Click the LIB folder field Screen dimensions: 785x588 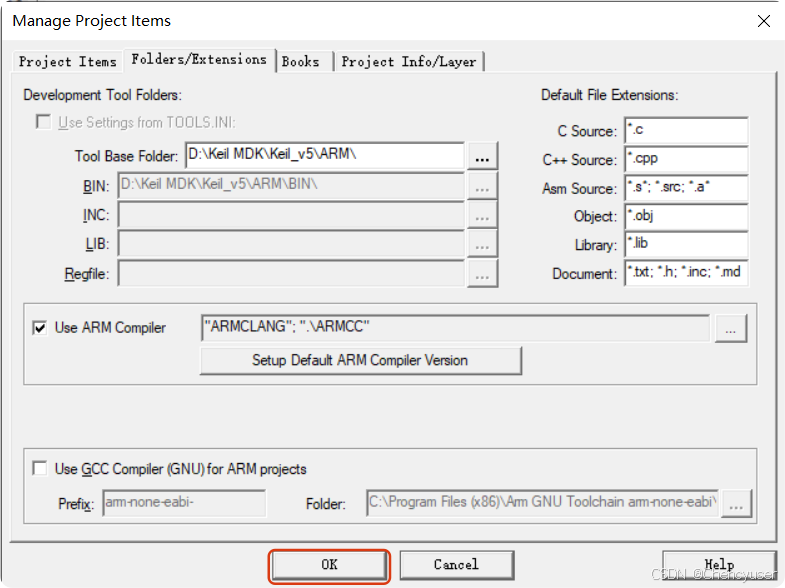click(291, 244)
